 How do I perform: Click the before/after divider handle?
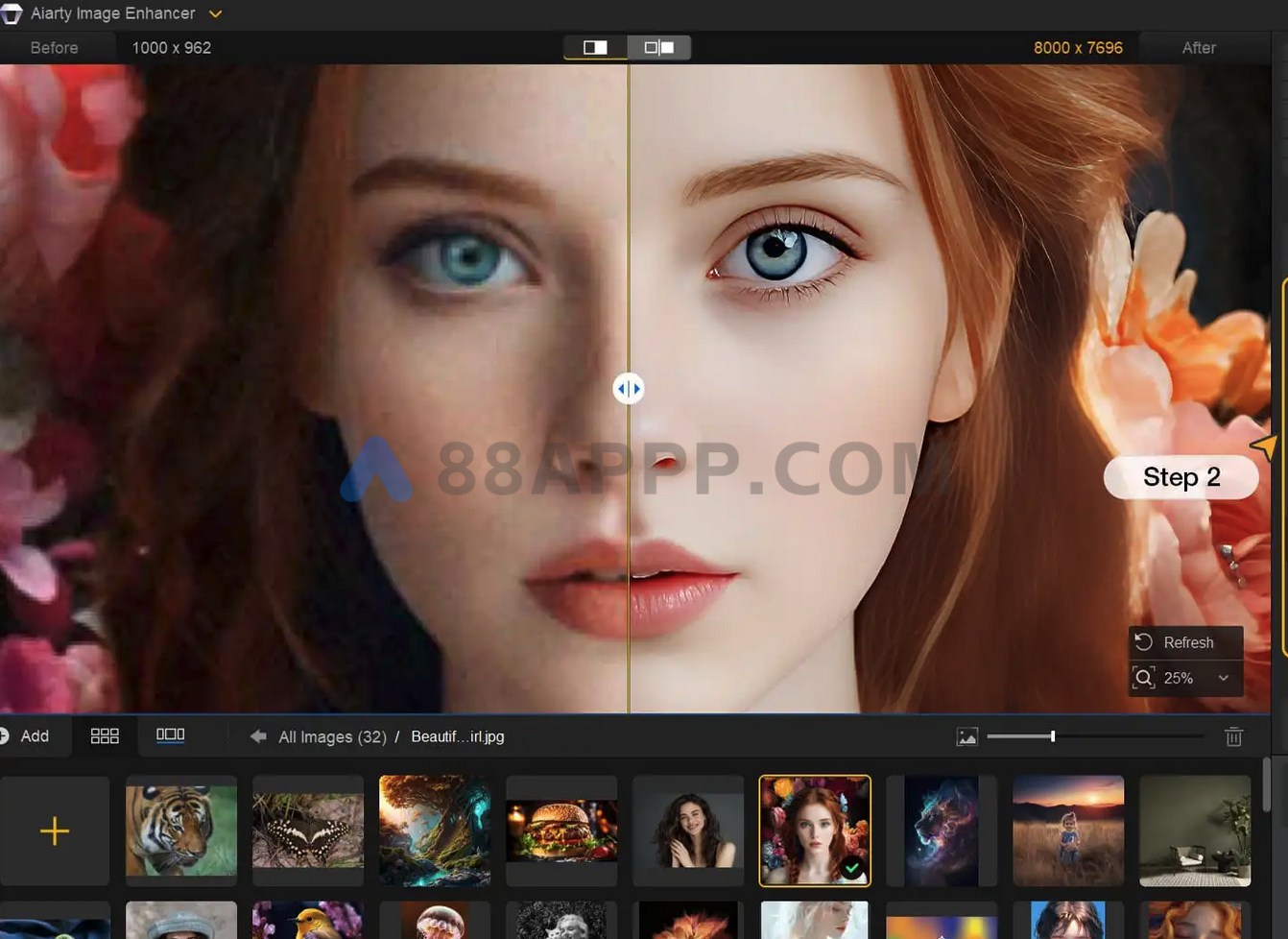[629, 389]
